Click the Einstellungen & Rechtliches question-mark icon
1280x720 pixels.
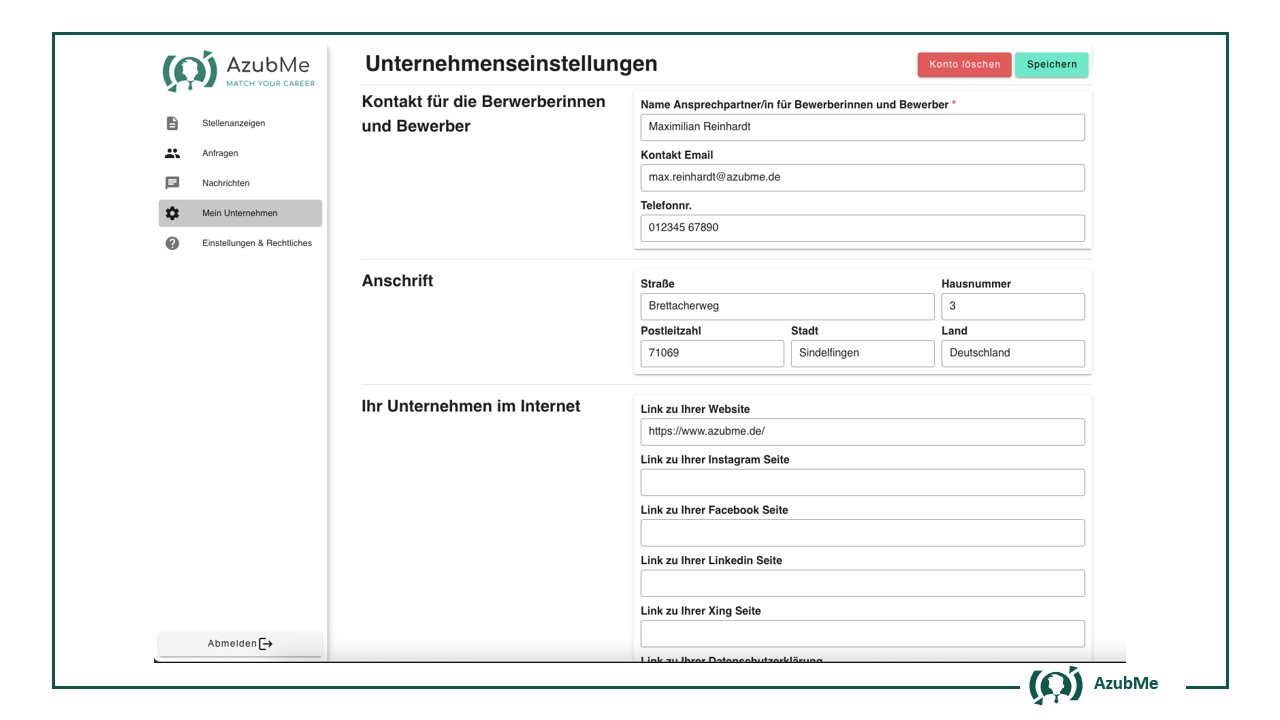(172, 243)
